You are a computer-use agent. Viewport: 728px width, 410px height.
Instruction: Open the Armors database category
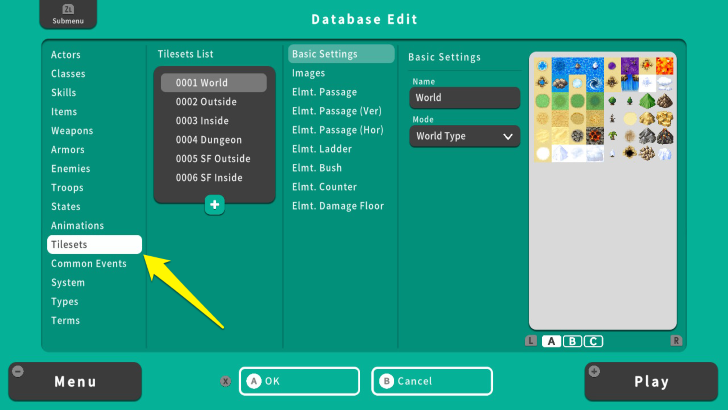68,150
